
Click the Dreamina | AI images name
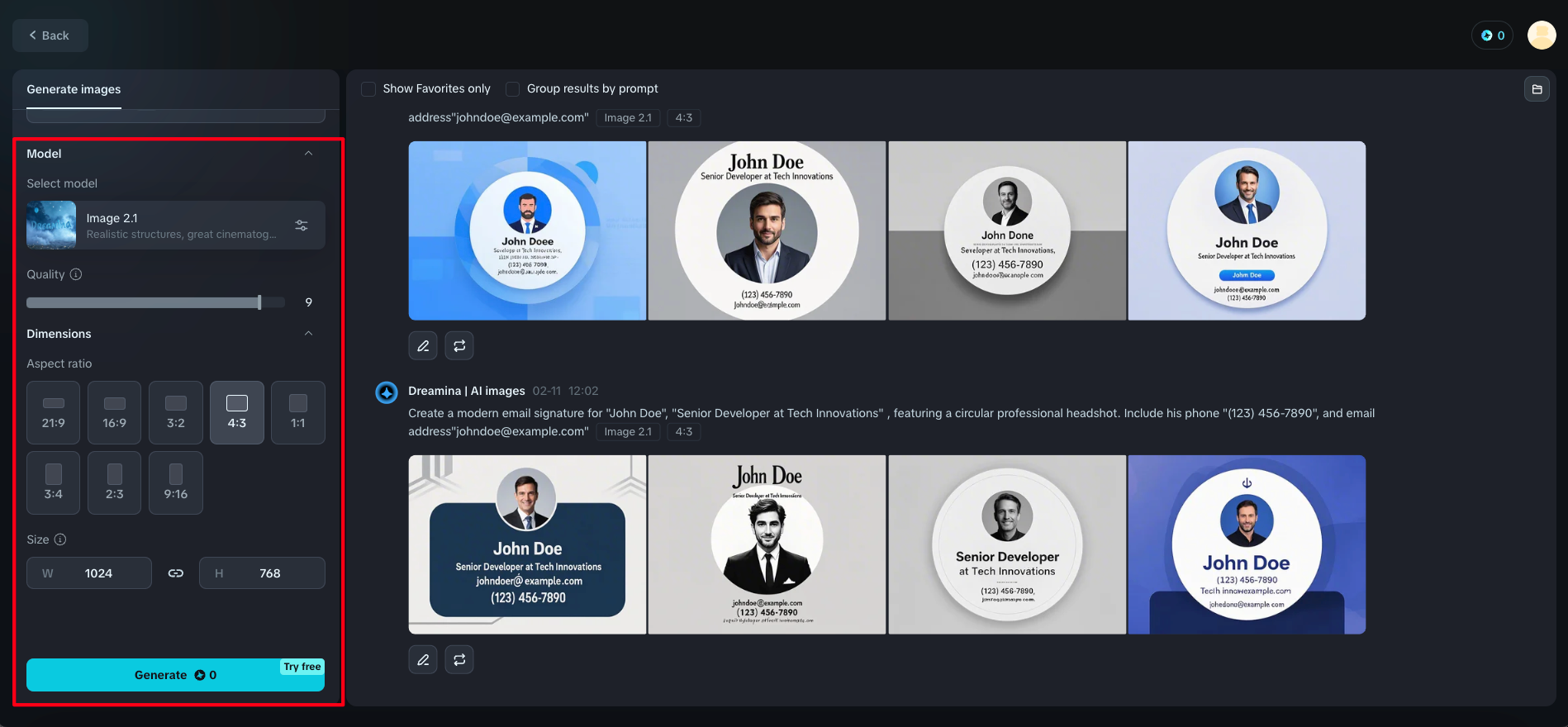point(467,391)
